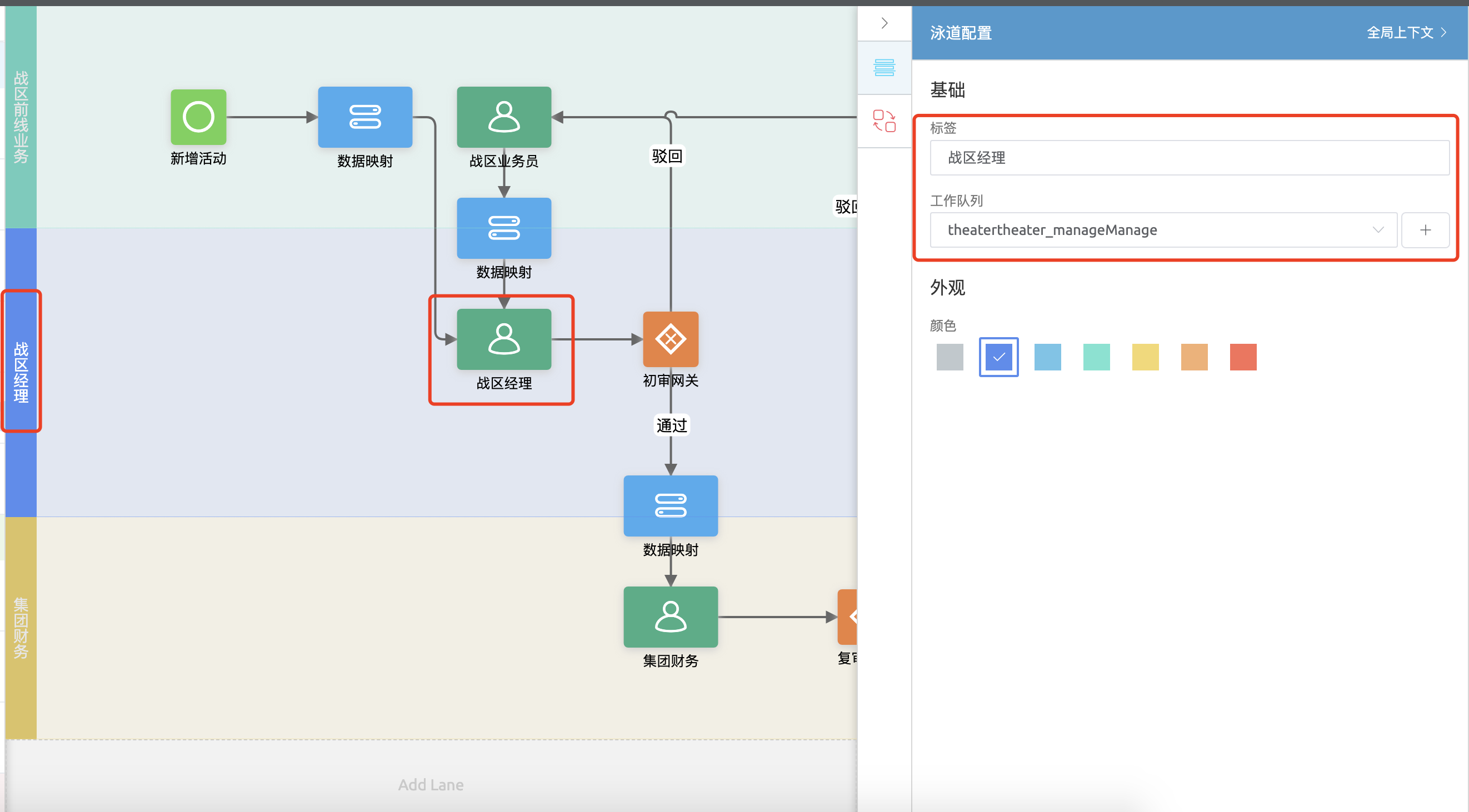The image size is (1469, 812).
Task: Open the 工作队列 dropdown list
Action: coord(1163,230)
